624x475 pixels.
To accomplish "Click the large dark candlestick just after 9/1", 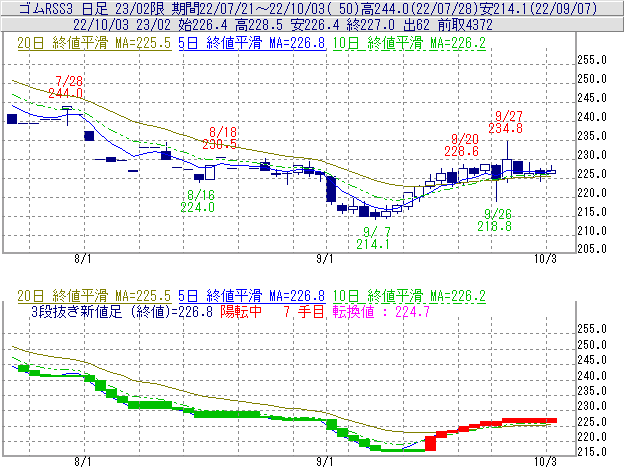I will coord(331,189).
